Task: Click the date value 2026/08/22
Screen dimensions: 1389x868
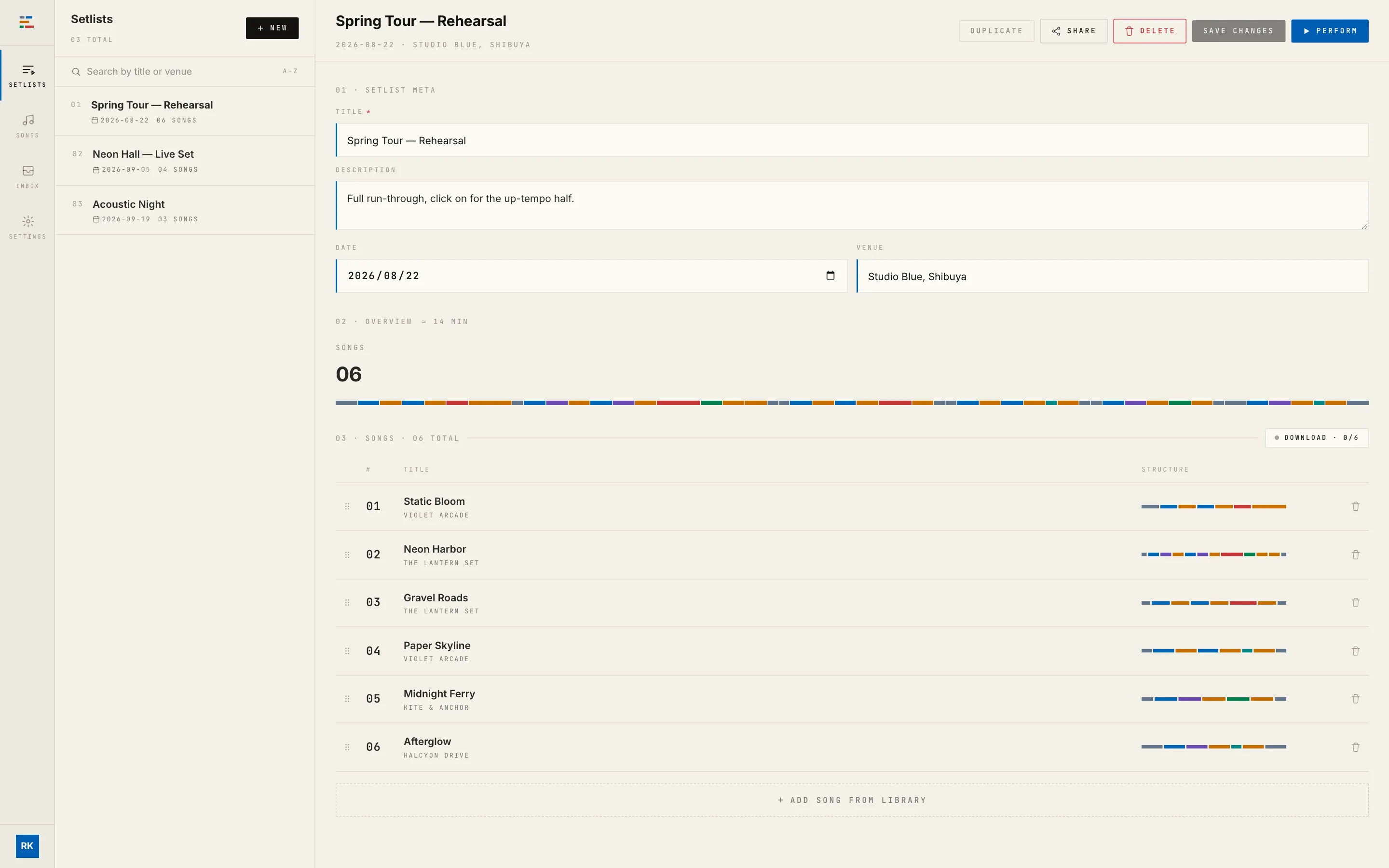Action: pyautogui.click(x=383, y=275)
